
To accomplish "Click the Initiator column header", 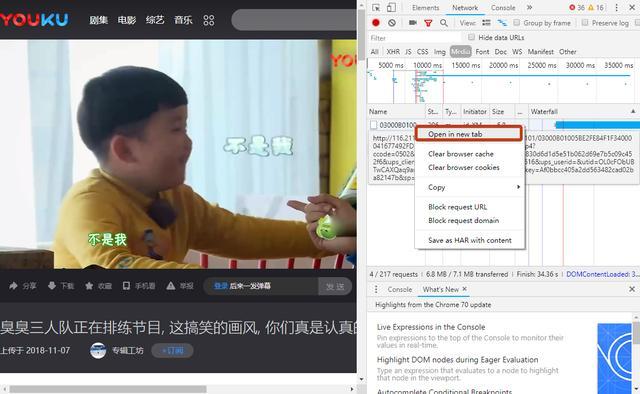I will (x=475, y=111).
